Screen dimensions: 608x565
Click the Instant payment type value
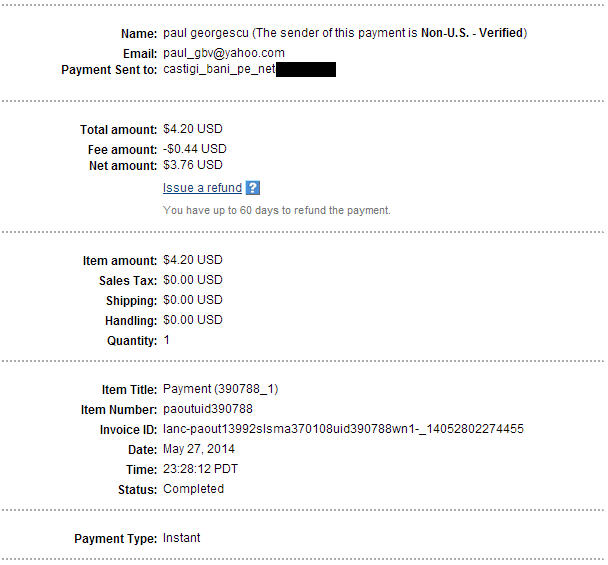(182, 538)
